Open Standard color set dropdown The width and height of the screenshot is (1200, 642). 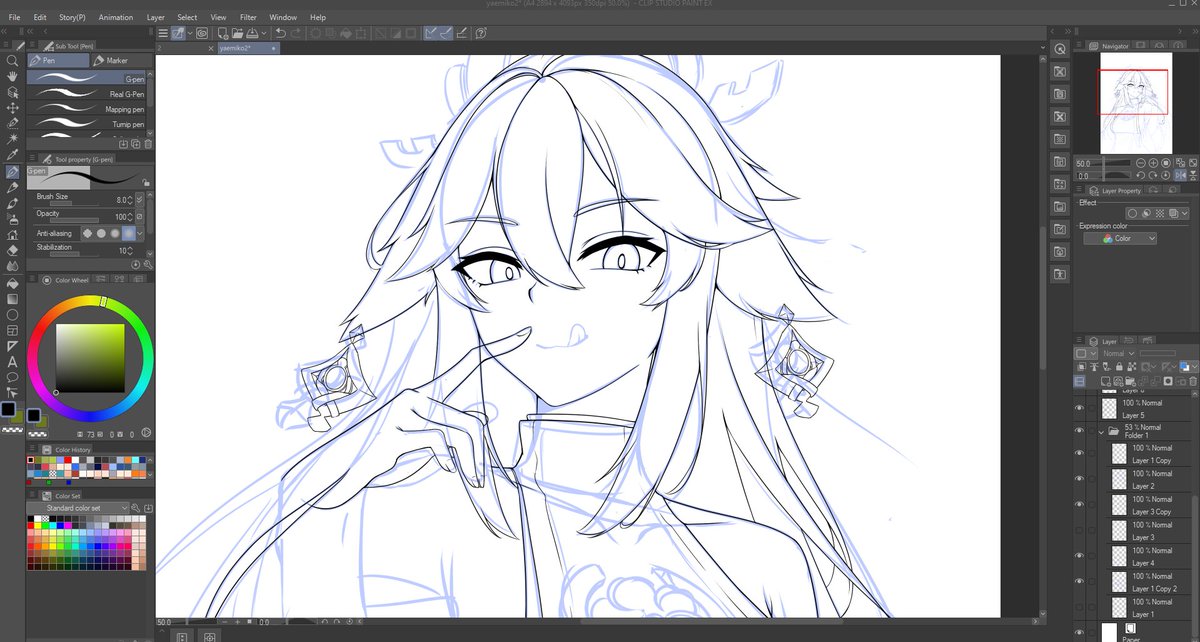[79, 508]
